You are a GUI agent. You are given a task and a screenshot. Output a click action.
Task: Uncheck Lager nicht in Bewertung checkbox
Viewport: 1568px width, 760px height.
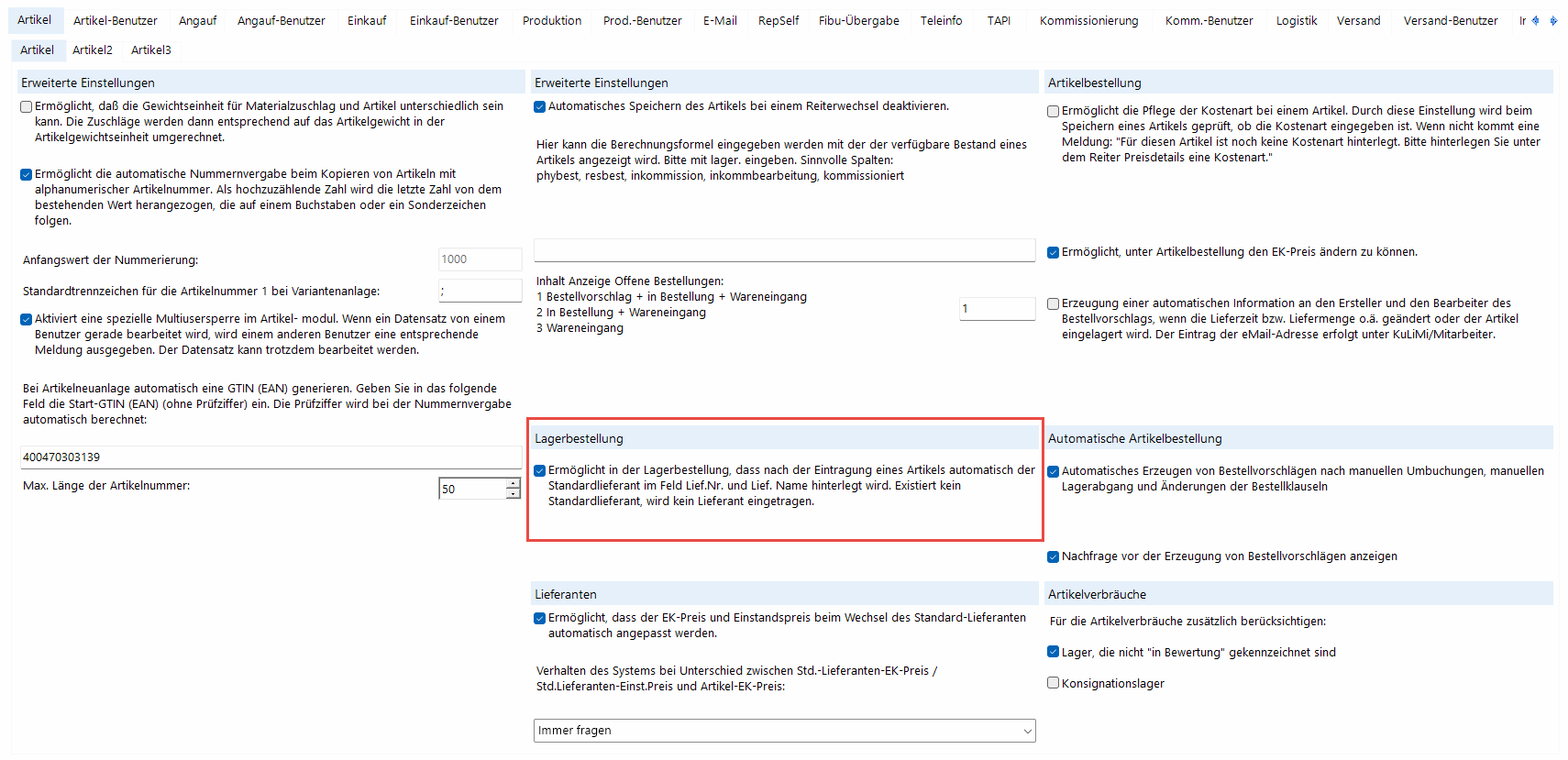(1054, 653)
